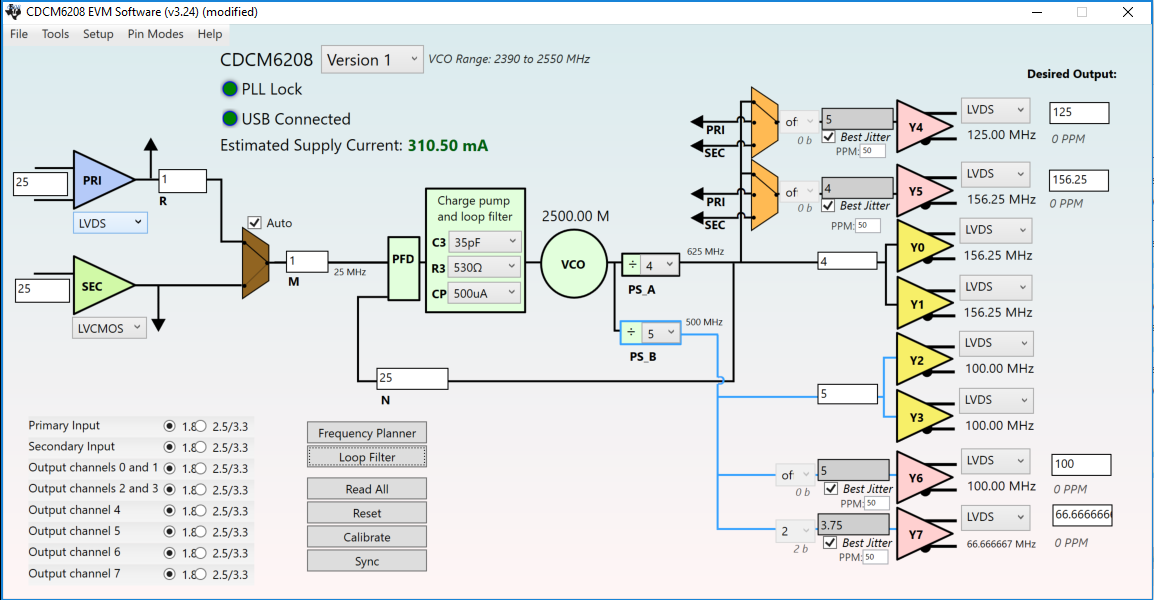This screenshot has width=1154, height=600.
Task: Click the PRI frequency input field
Action: click(40, 183)
